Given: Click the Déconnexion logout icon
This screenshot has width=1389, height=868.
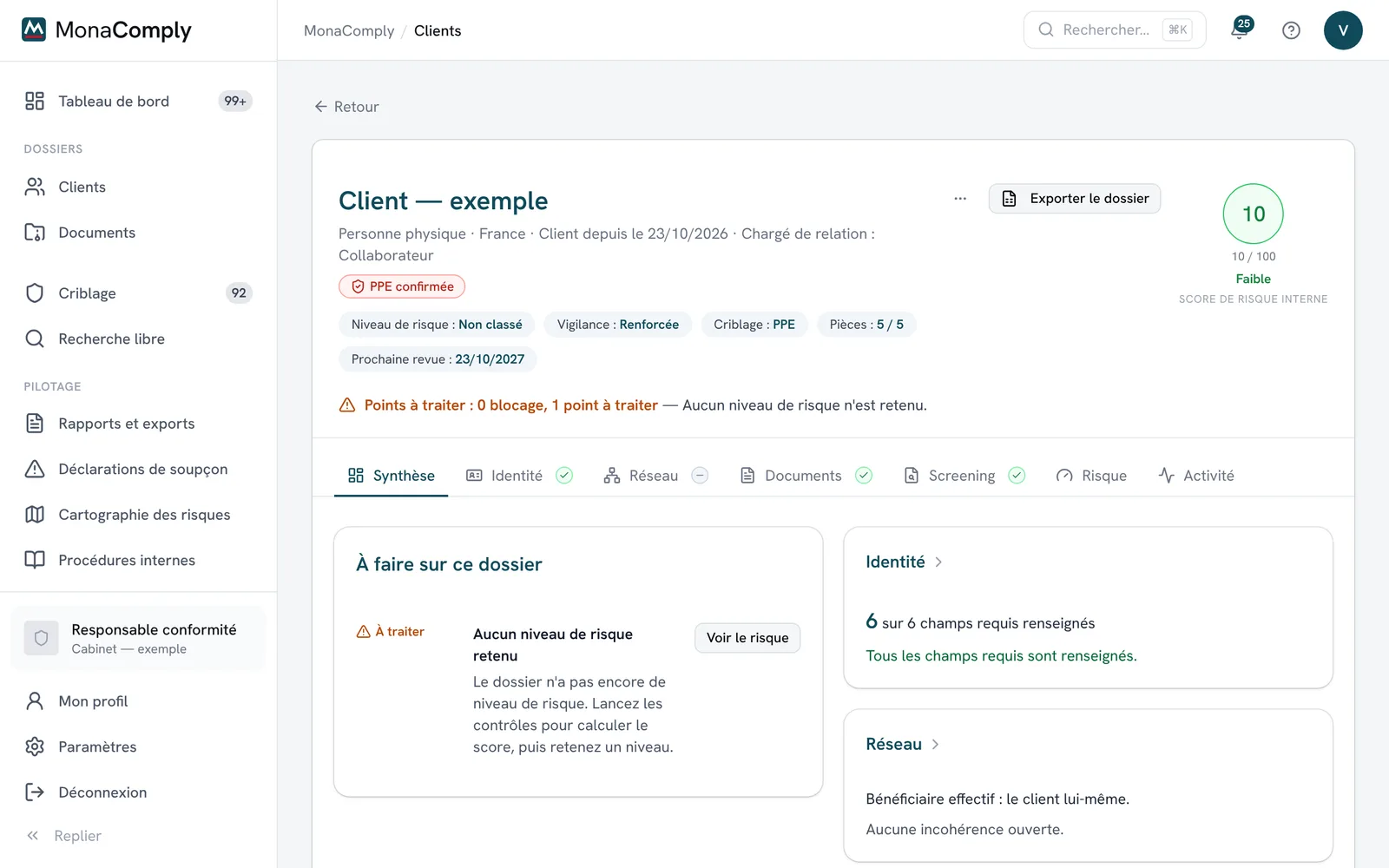Looking at the screenshot, I should 35,792.
